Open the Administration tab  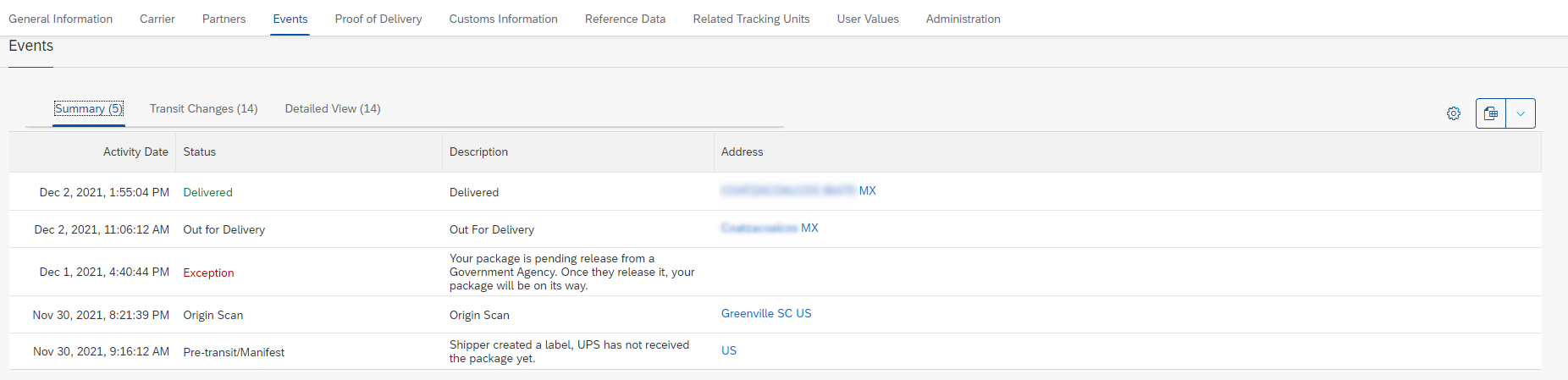[963, 19]
